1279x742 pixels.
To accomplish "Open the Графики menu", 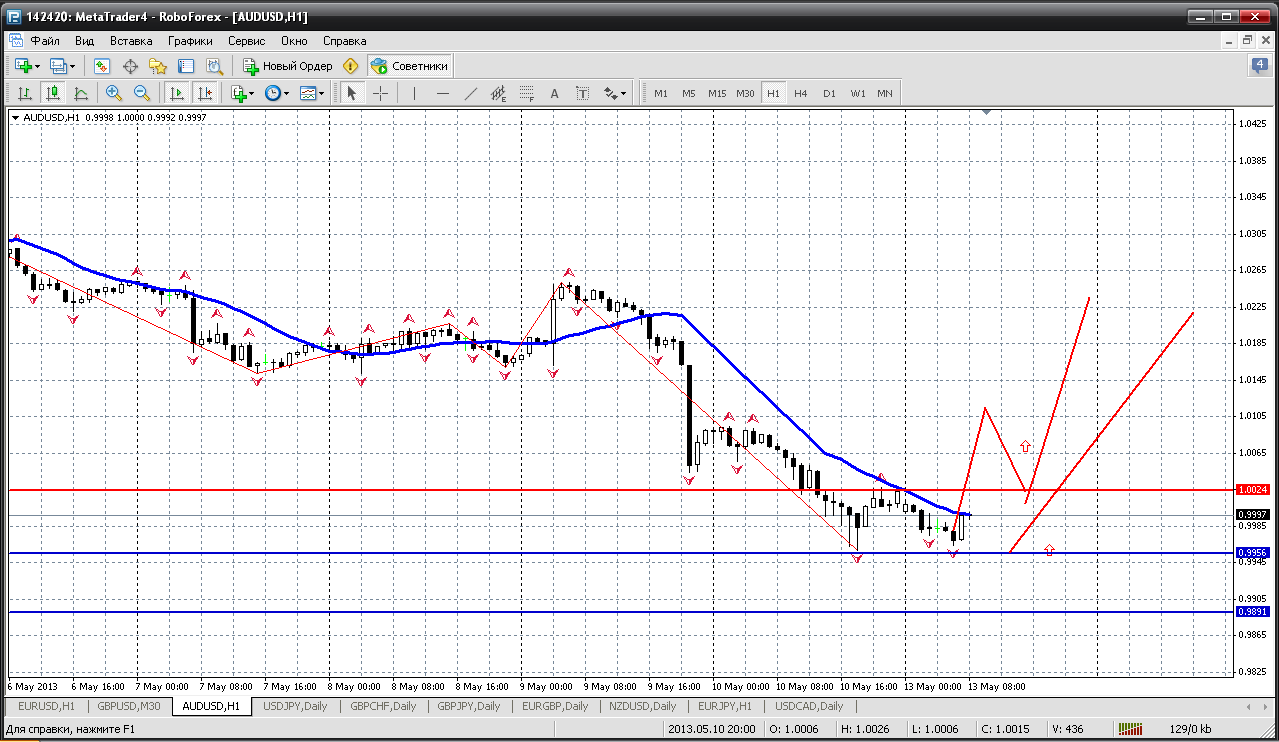I will tap(191, 41).
